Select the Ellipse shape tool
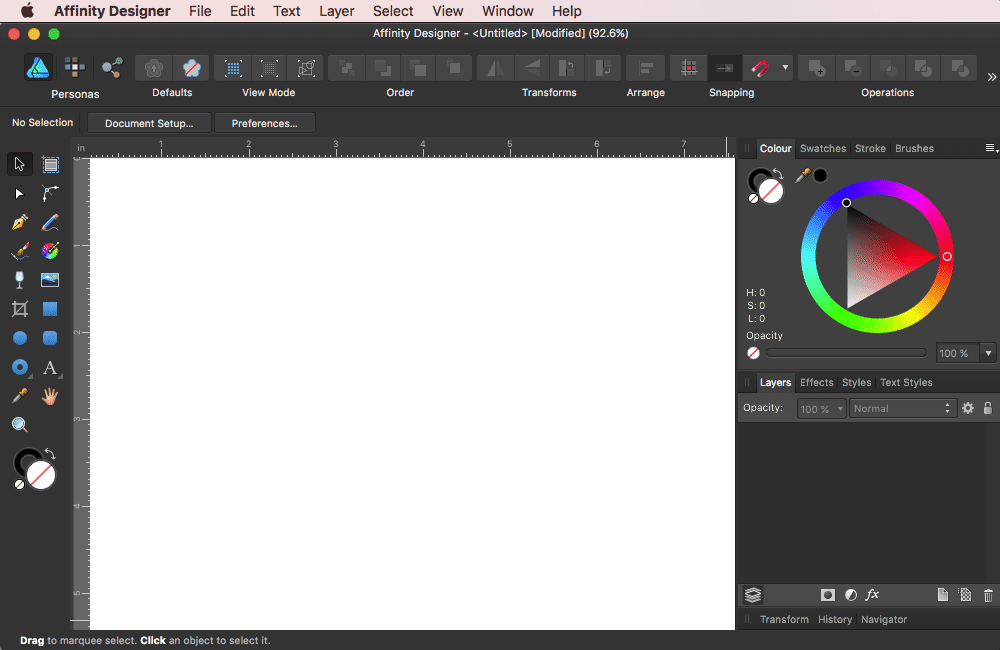Viewport: 1000px width, 650px height. (20, 339)
